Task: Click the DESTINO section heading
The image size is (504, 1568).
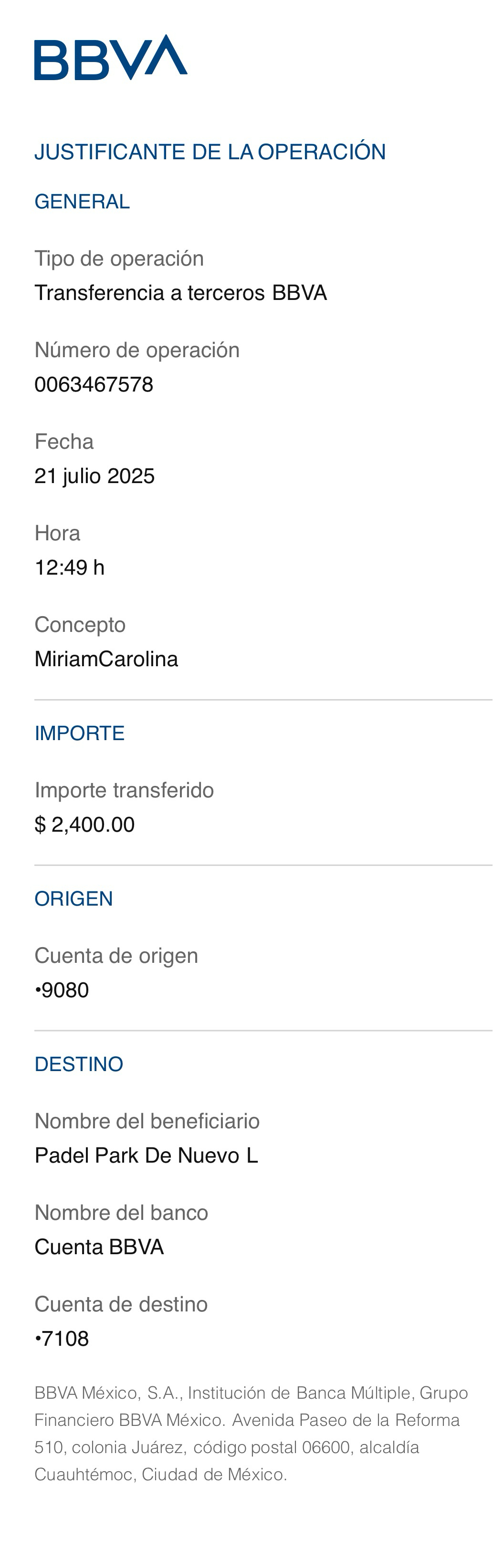Action: [x=79, y=1064]
